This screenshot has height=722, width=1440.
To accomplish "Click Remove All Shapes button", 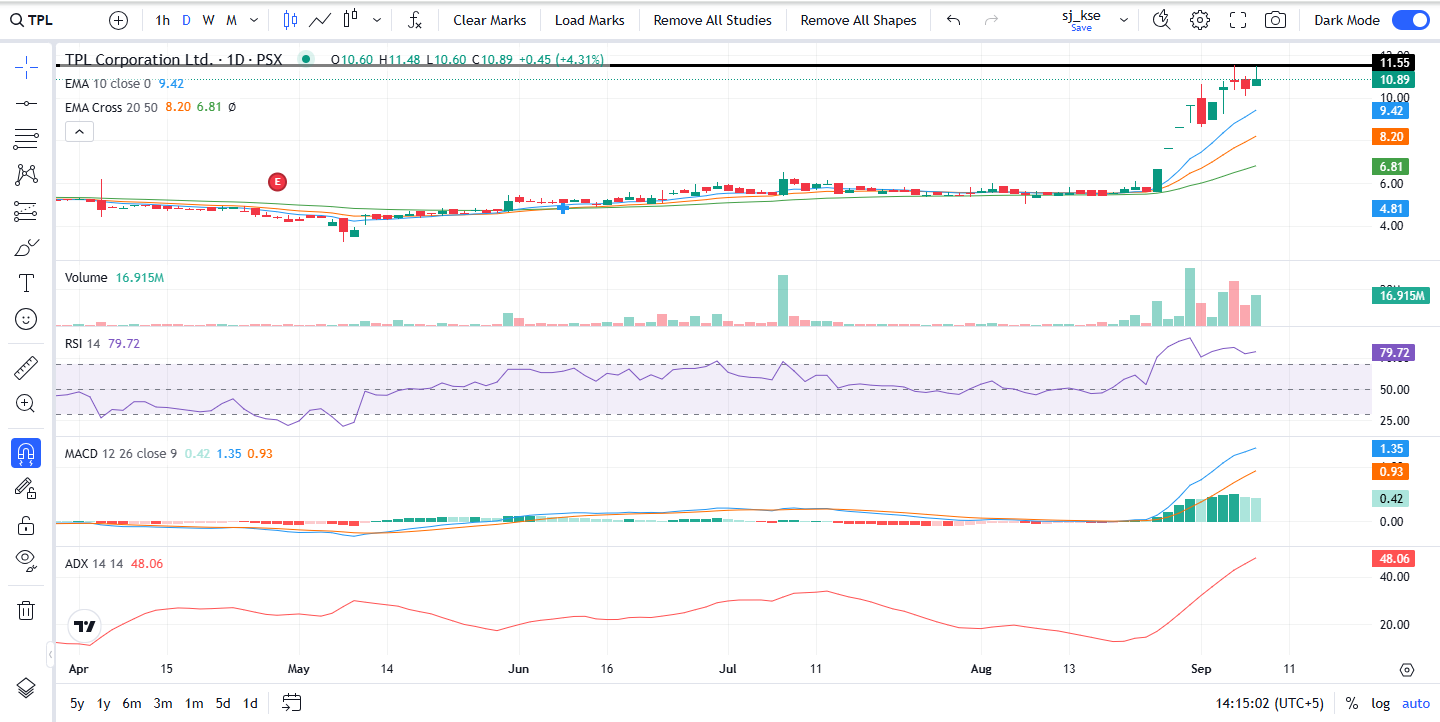I will [859, 20].
